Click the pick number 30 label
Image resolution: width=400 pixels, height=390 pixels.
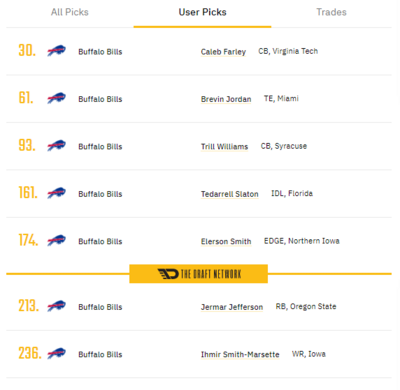tap(27, 51)
